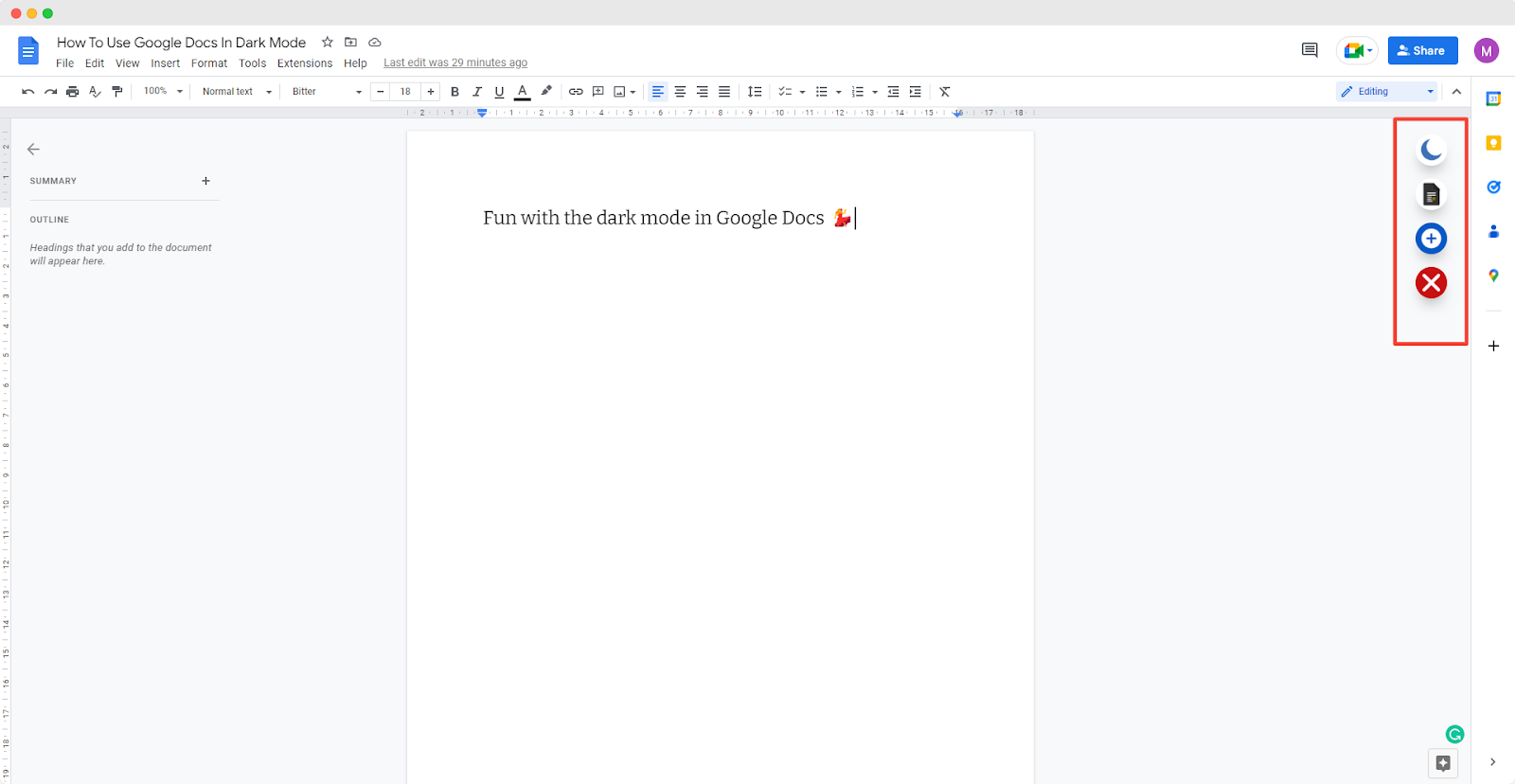Expand image insert options arrow
Screen dimensions: 1515x784
tap(633, 93)
